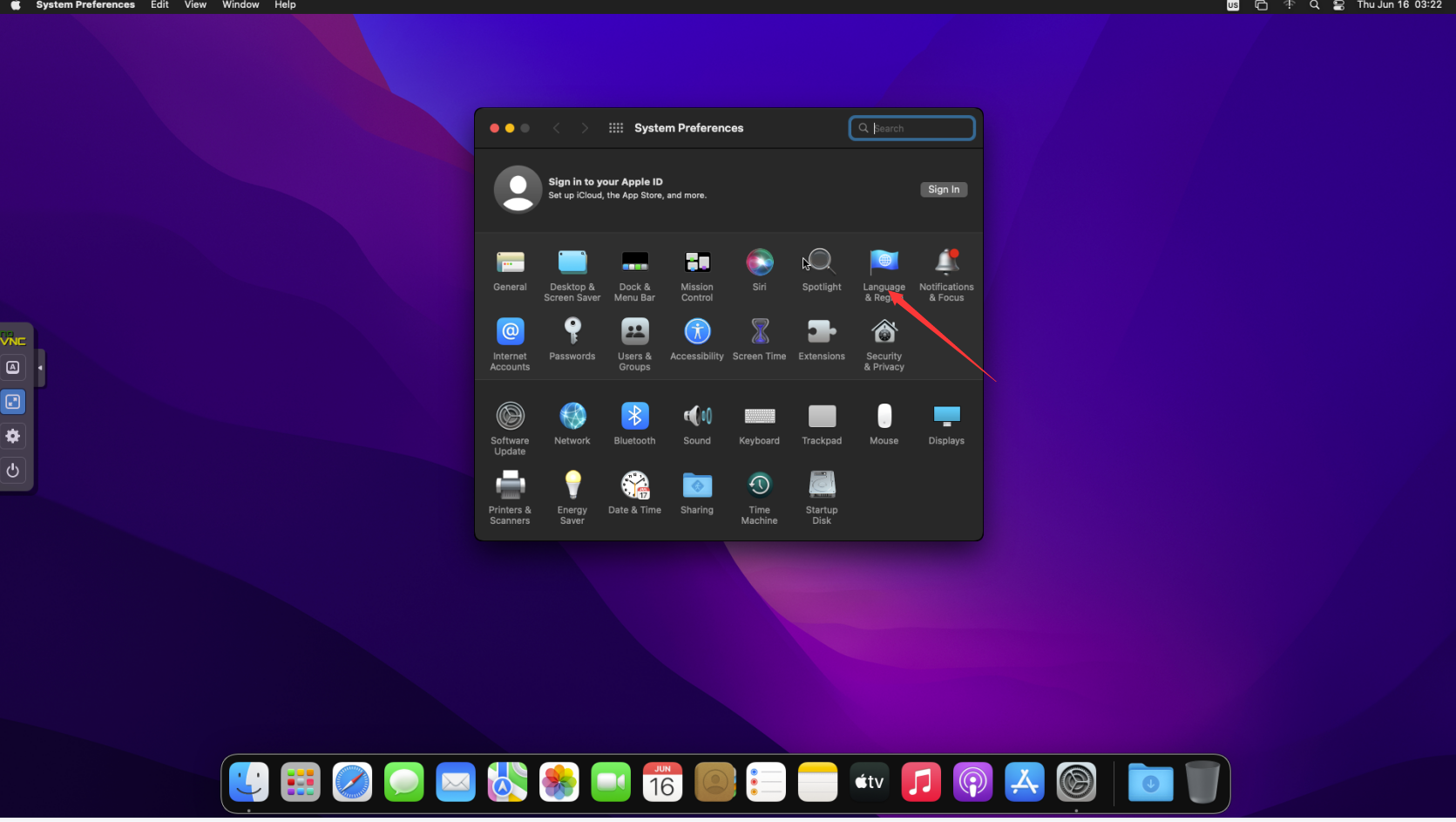Launch Safari from the Dock
The image size is (1456, 822).
click(352, 783)
